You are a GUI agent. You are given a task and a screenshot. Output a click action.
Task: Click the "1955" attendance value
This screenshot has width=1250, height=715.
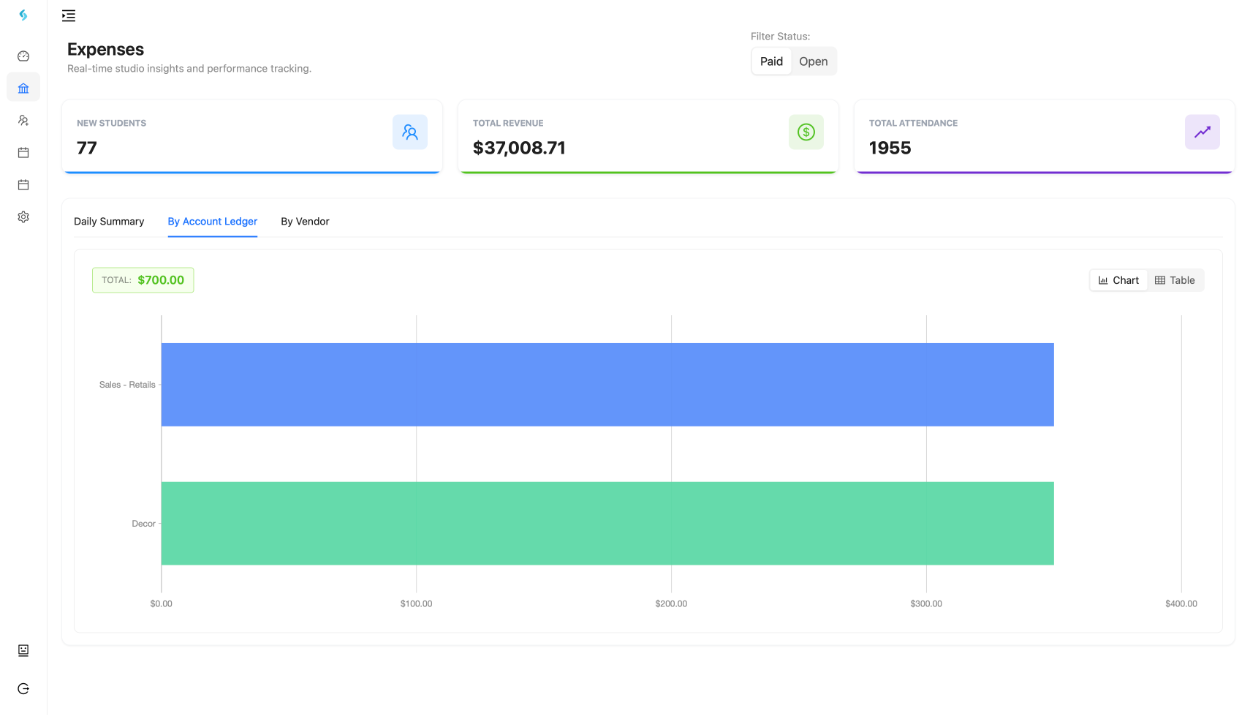tap(890, 148)
